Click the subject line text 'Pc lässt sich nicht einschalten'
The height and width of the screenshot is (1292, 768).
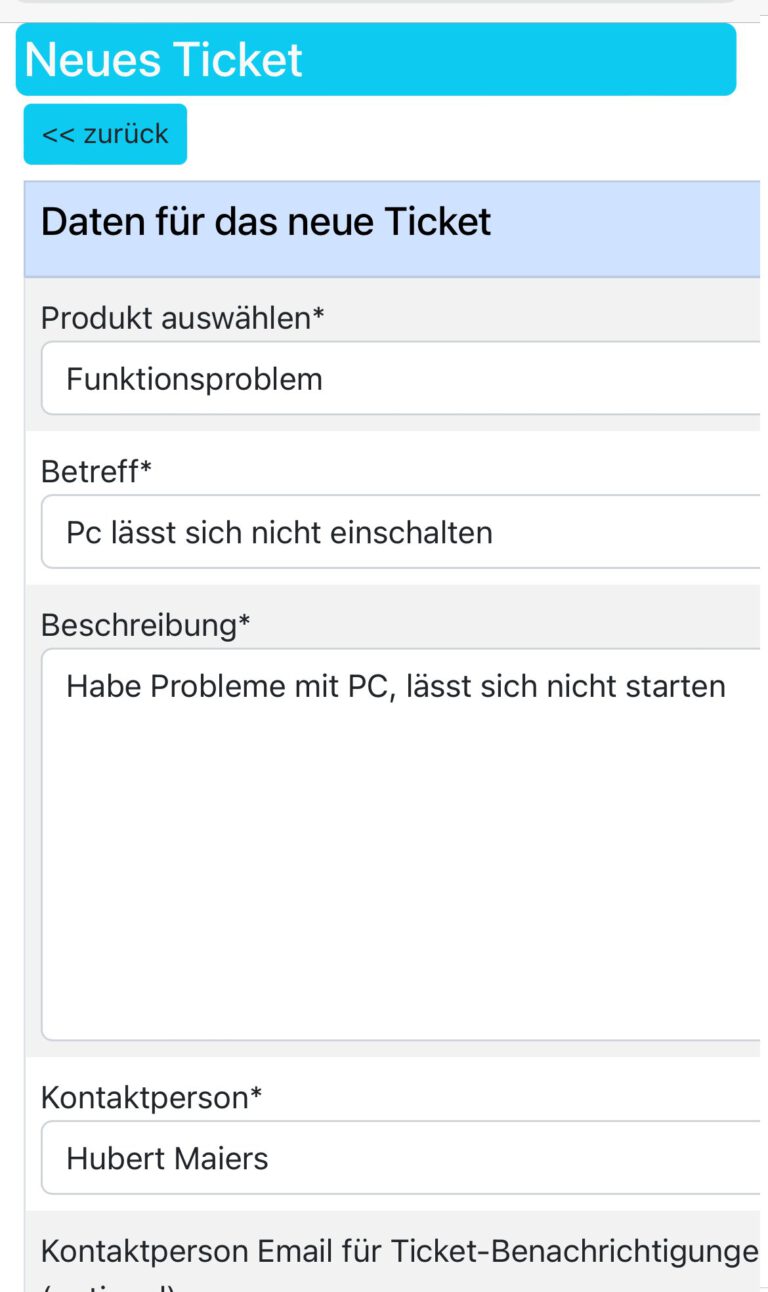pyautogui.click(x=279, y=532)
